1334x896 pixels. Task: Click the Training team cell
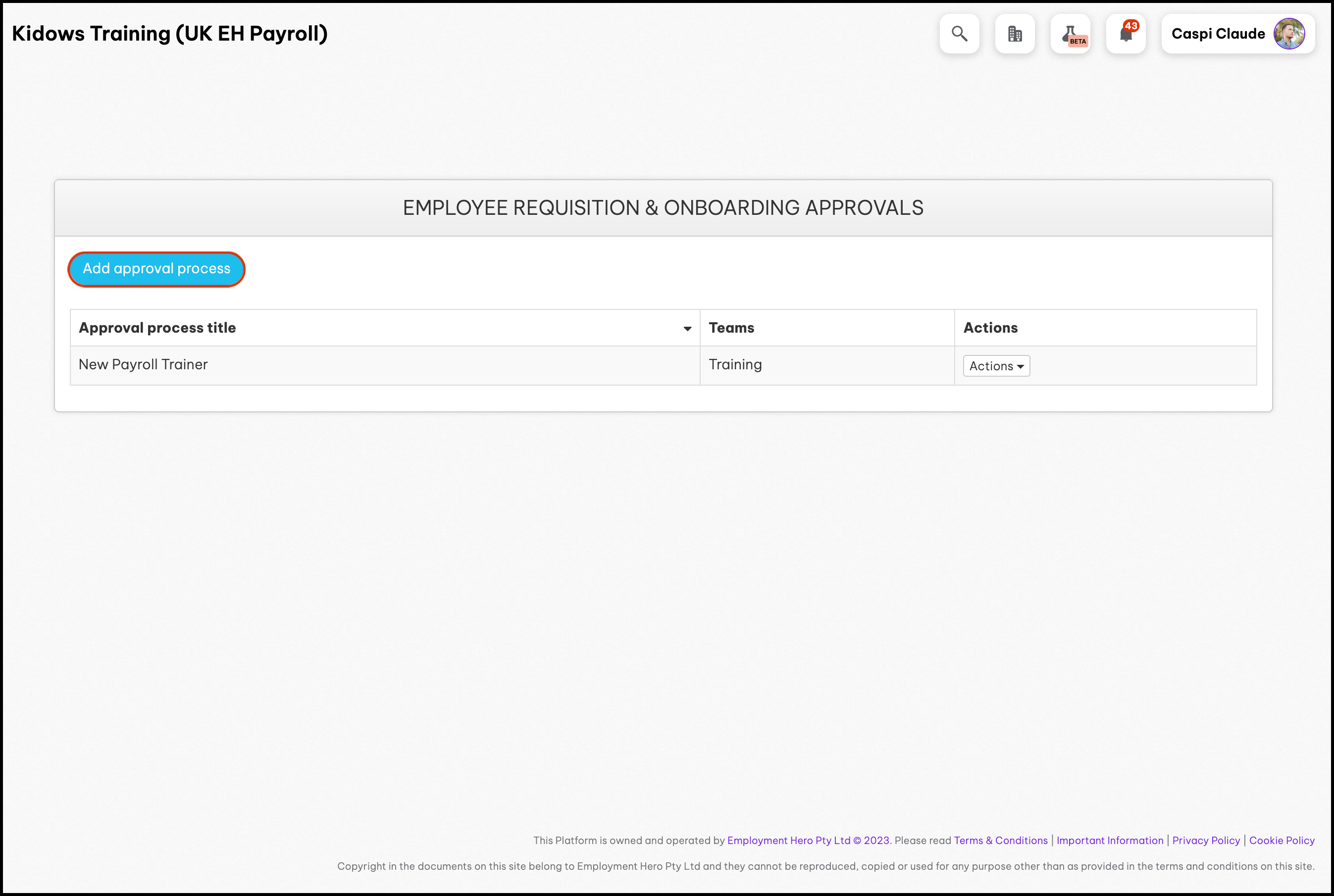827,365
